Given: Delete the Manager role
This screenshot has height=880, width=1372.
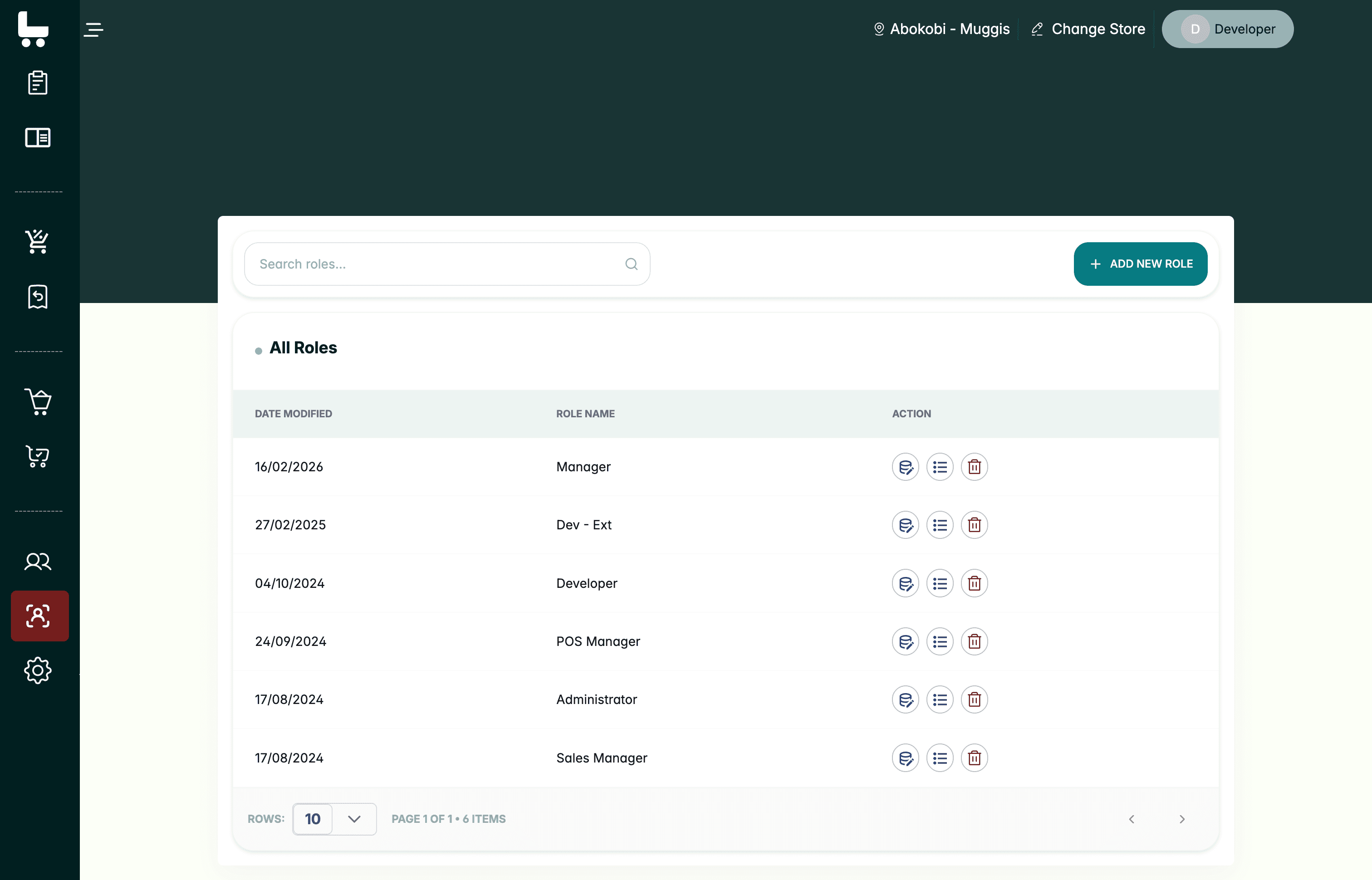Looking at the screenshot, I should click(974, 467).
